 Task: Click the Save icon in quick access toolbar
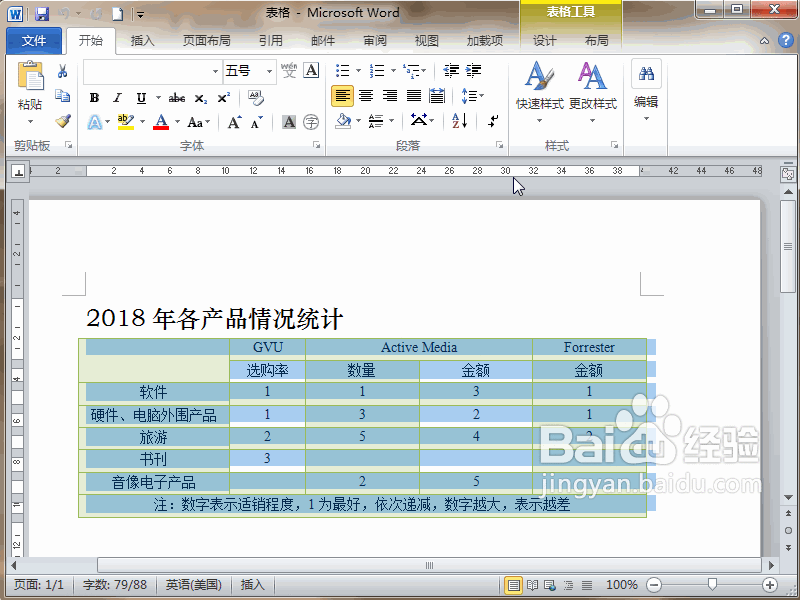(42, 13)
